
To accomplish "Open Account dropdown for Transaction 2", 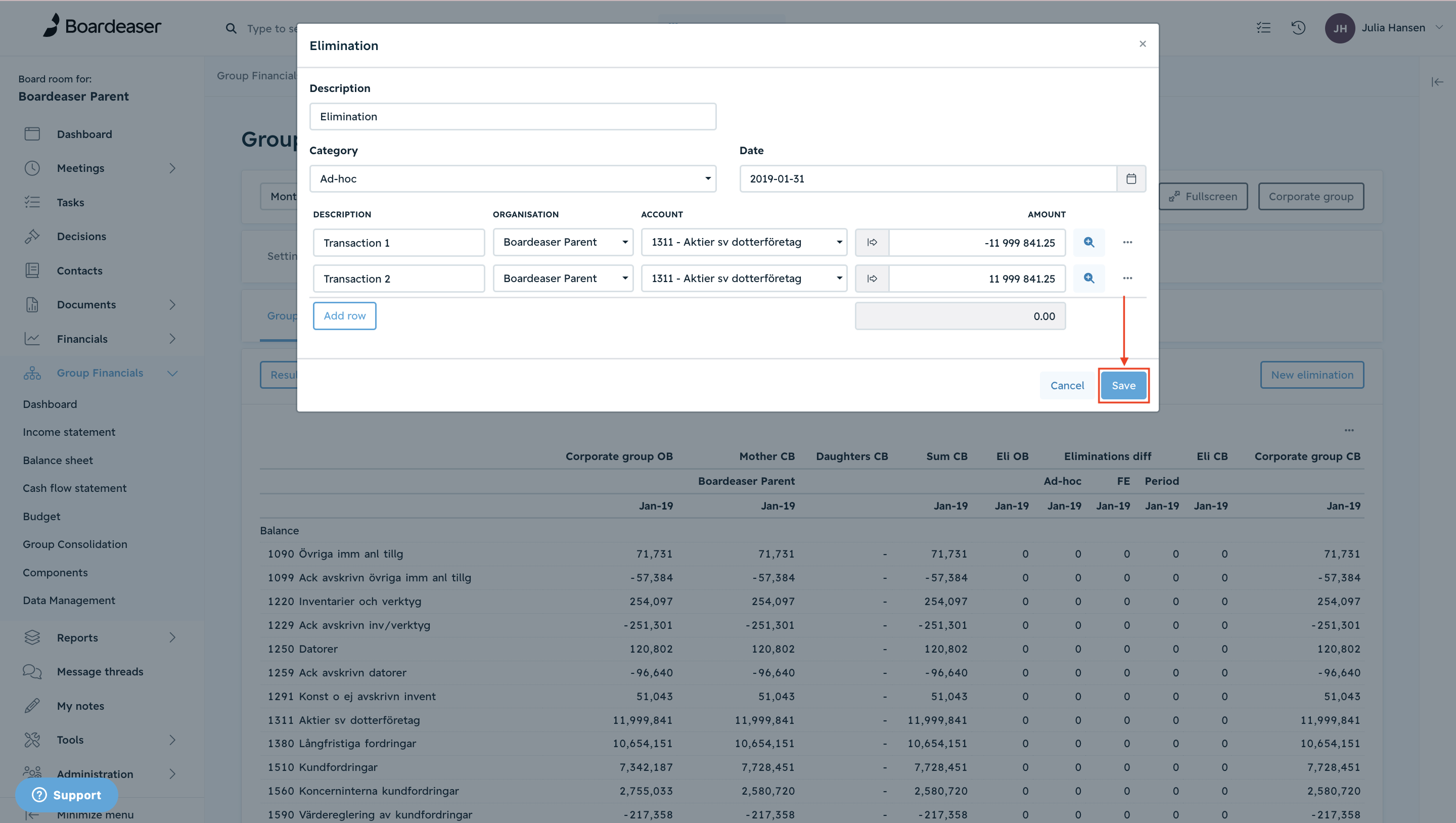I will (744, 279).
